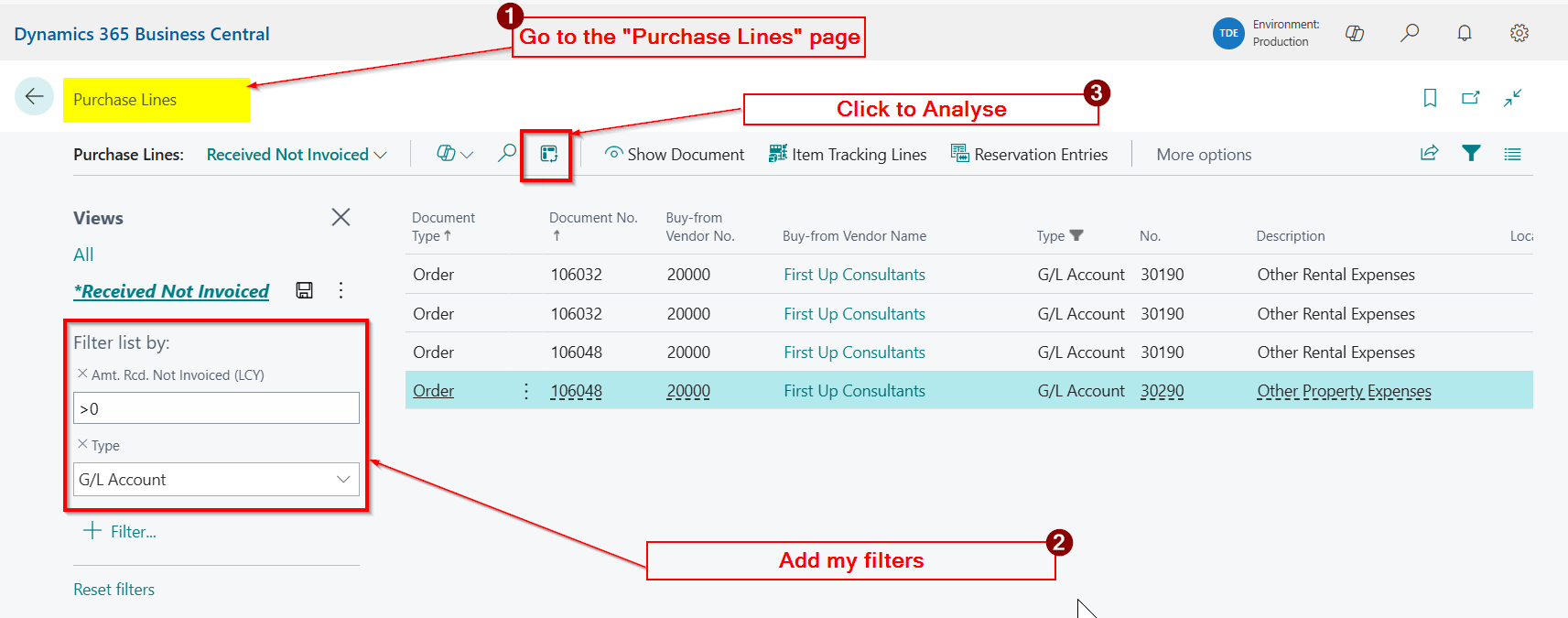
Task: Open More options menu
Action: coord(1204,155)
